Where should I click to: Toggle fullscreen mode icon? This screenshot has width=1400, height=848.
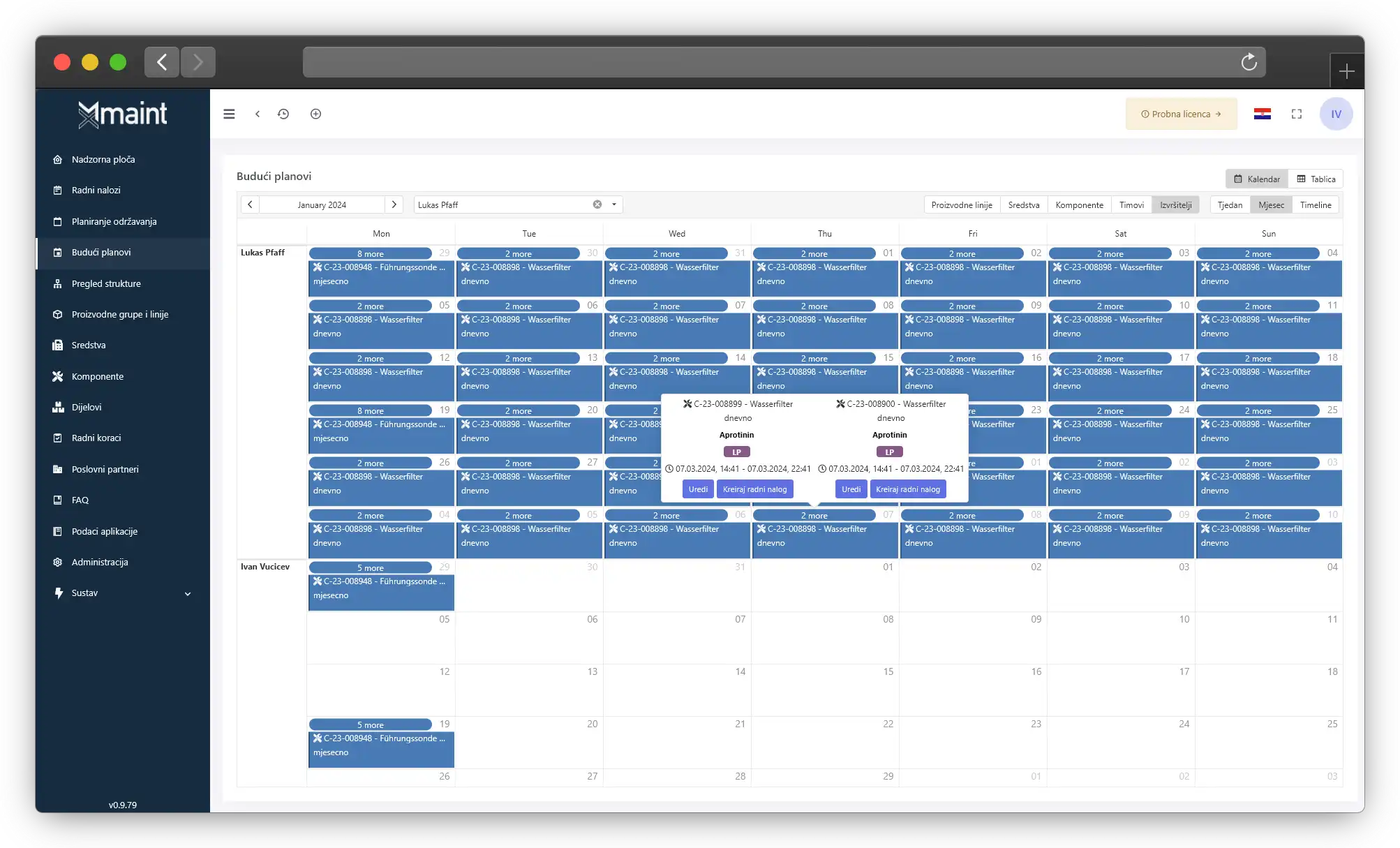1297,114
